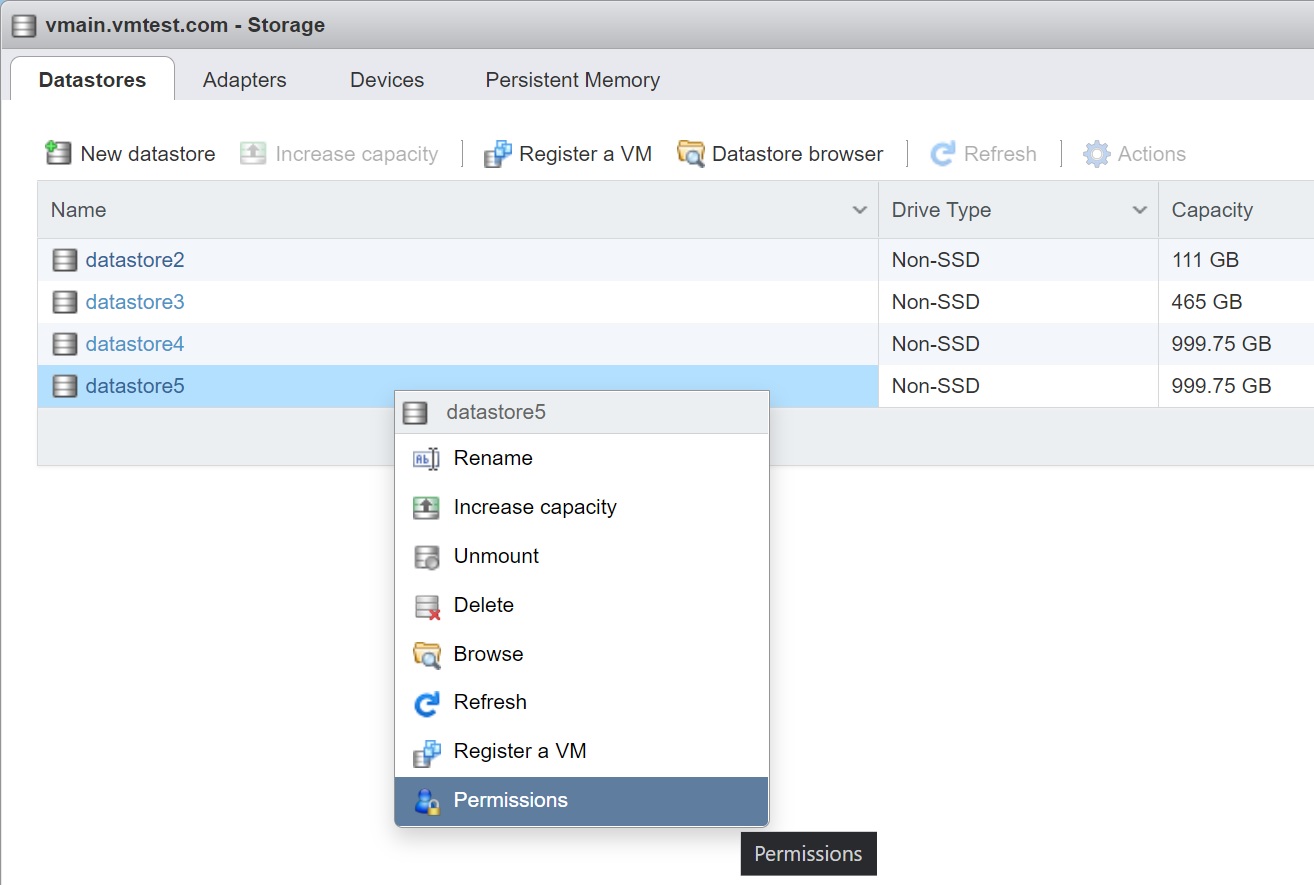Viewport: 1314px width, 885px height.
Task: Open the Drive Type column dropdown arrow
Action: click(x=1139, y=210)
